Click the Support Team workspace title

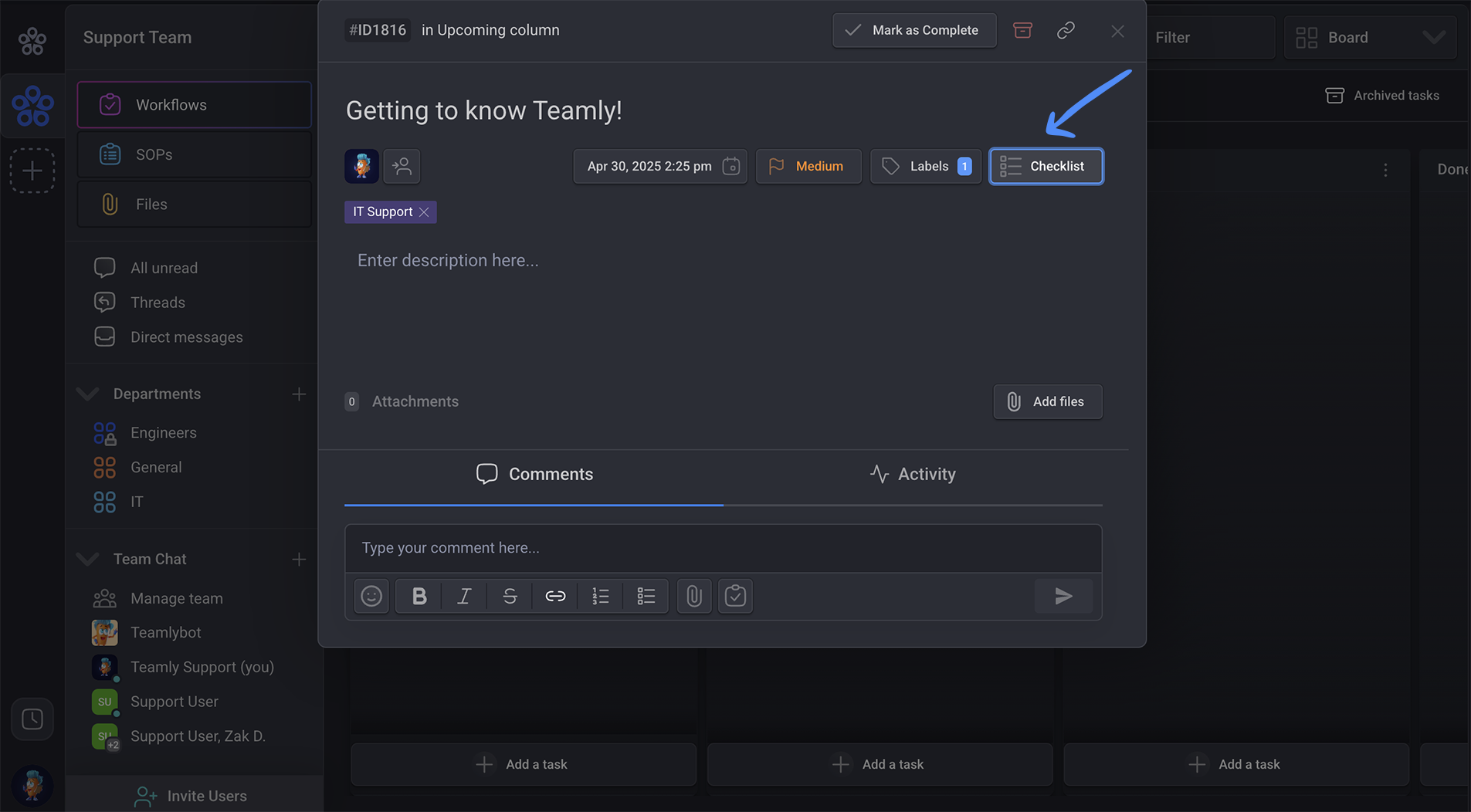pyautogui.click(x=137, y=37)
